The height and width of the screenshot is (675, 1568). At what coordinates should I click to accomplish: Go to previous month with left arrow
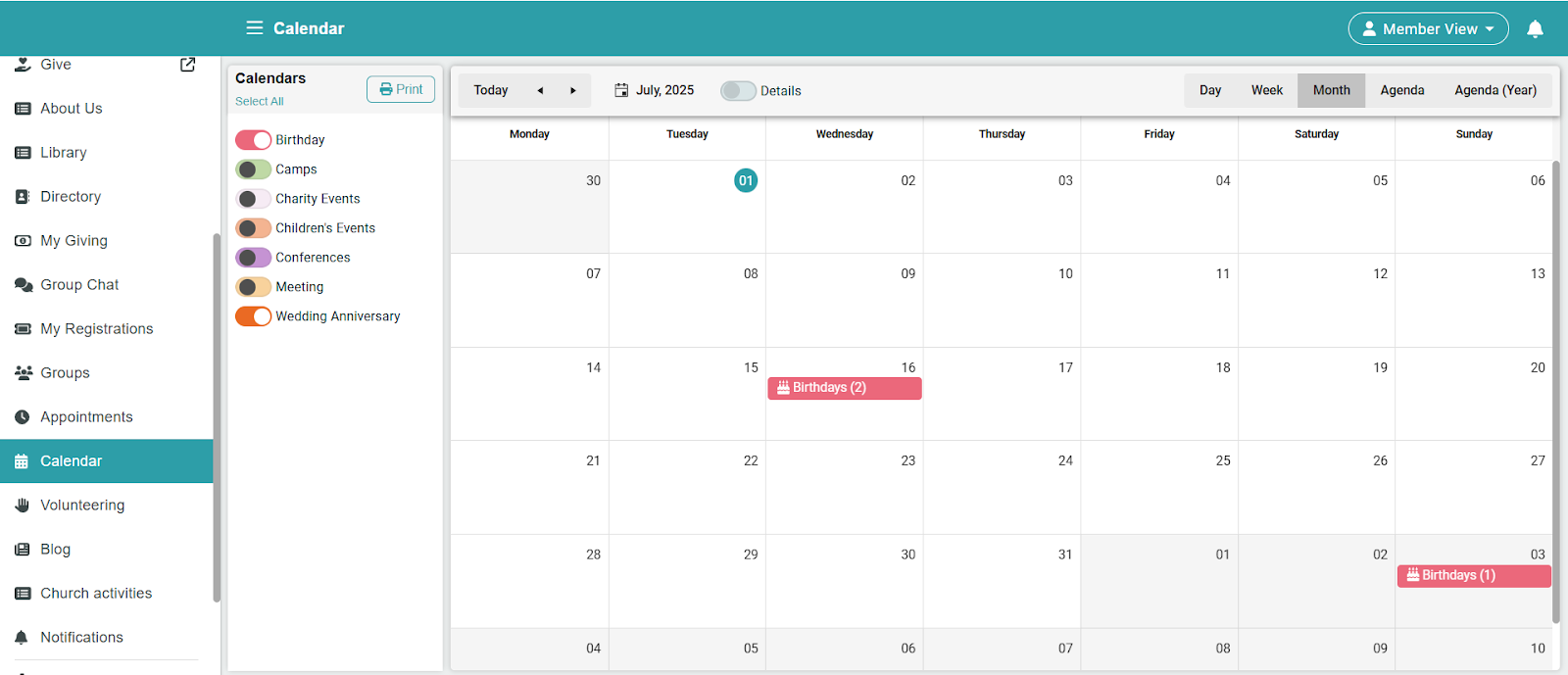(540, 90)
